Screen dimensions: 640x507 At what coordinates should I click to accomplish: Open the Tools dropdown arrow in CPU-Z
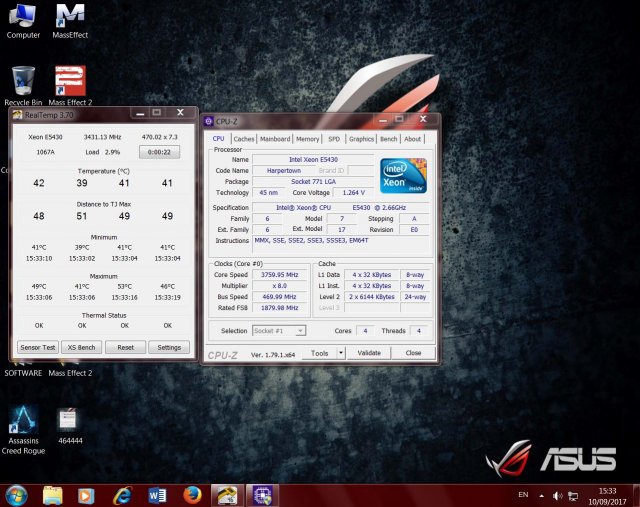tap(341, 353)
